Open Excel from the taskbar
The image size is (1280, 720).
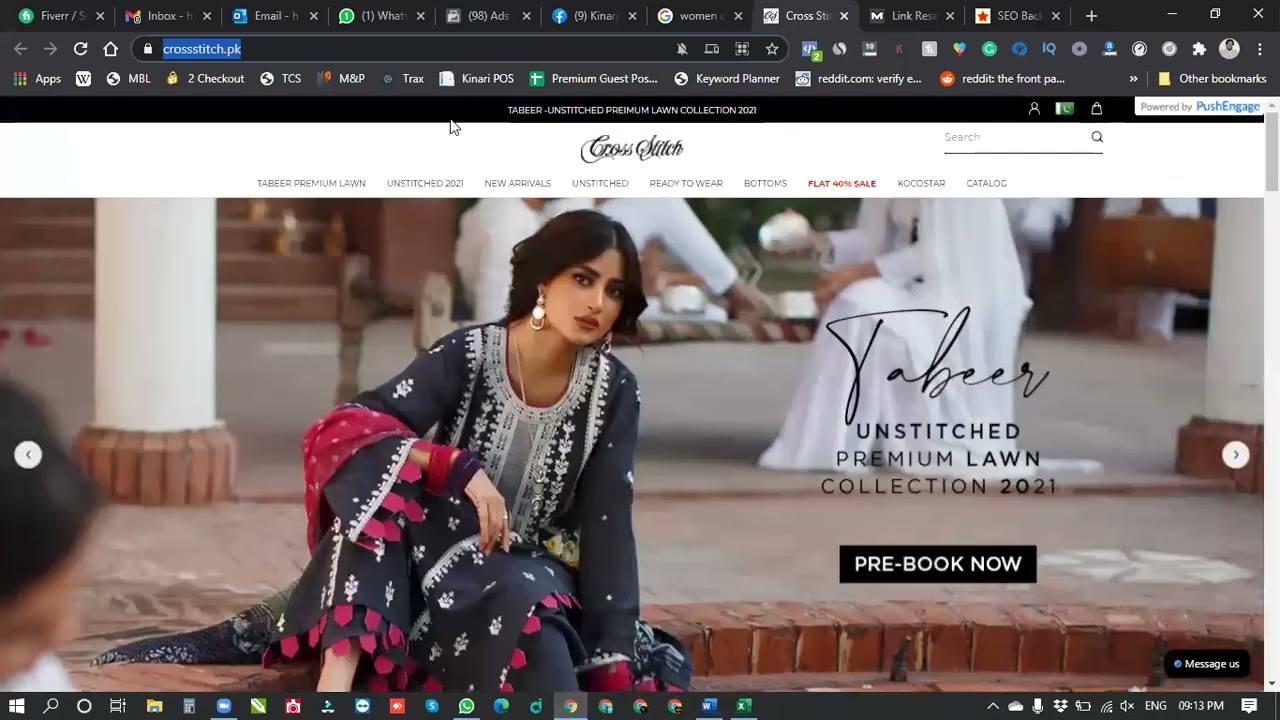click(743, 706)
